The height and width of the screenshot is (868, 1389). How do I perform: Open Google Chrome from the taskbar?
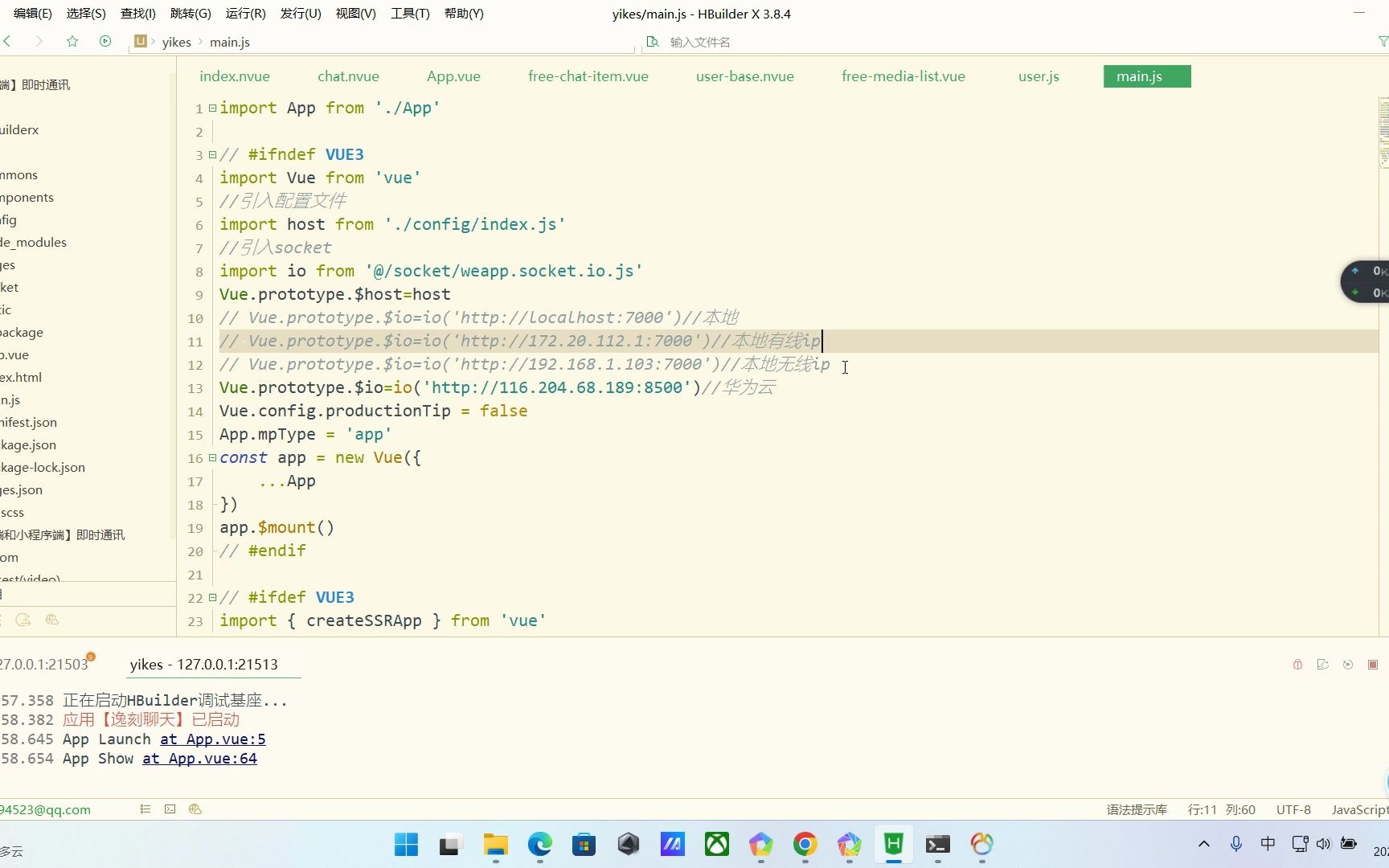[805, 845]
